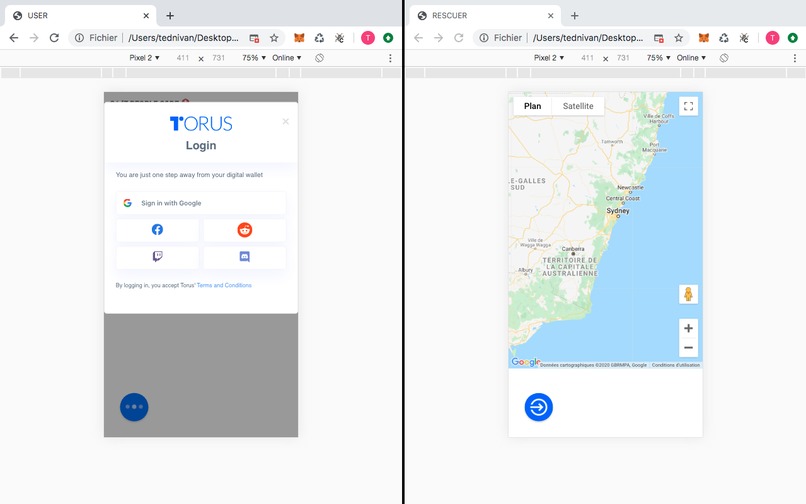Click recycle extension icon in USER window
The height and width of the screenshot is (504, 806).
click(319, 38)
